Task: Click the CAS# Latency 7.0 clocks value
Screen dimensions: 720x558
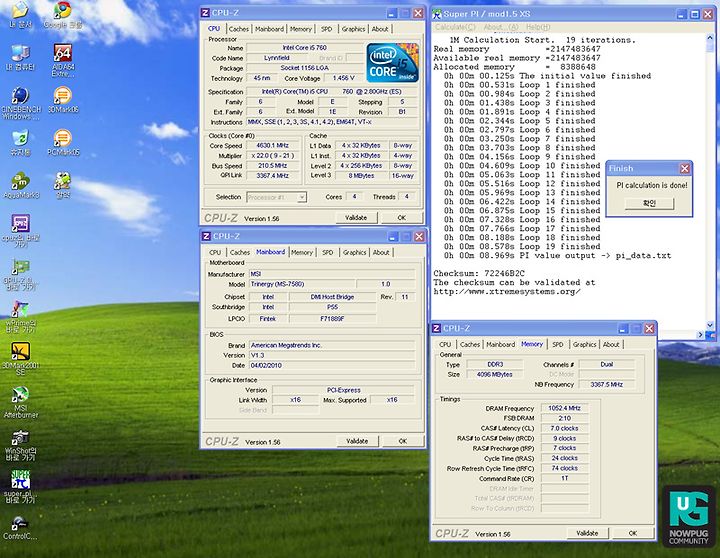Action: 564,428
